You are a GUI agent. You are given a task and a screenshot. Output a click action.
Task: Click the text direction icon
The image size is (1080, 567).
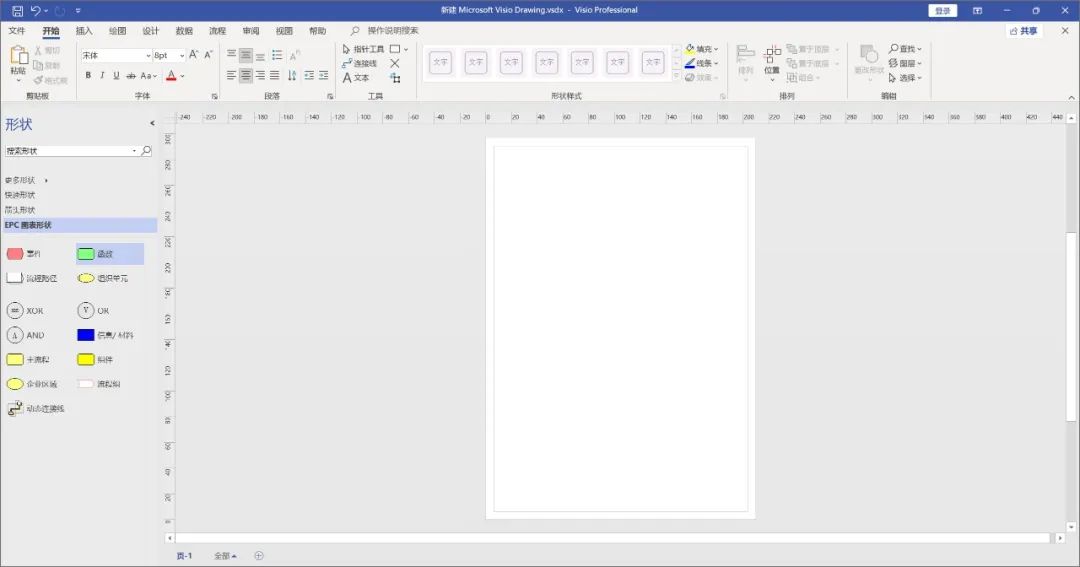point(292,76)
